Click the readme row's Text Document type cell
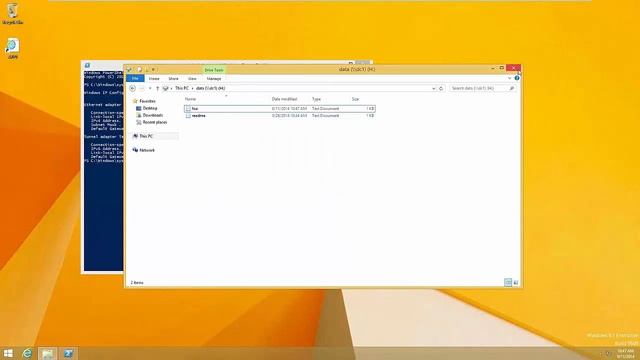The width and height of the screenshot is (640, 360). 325,116
